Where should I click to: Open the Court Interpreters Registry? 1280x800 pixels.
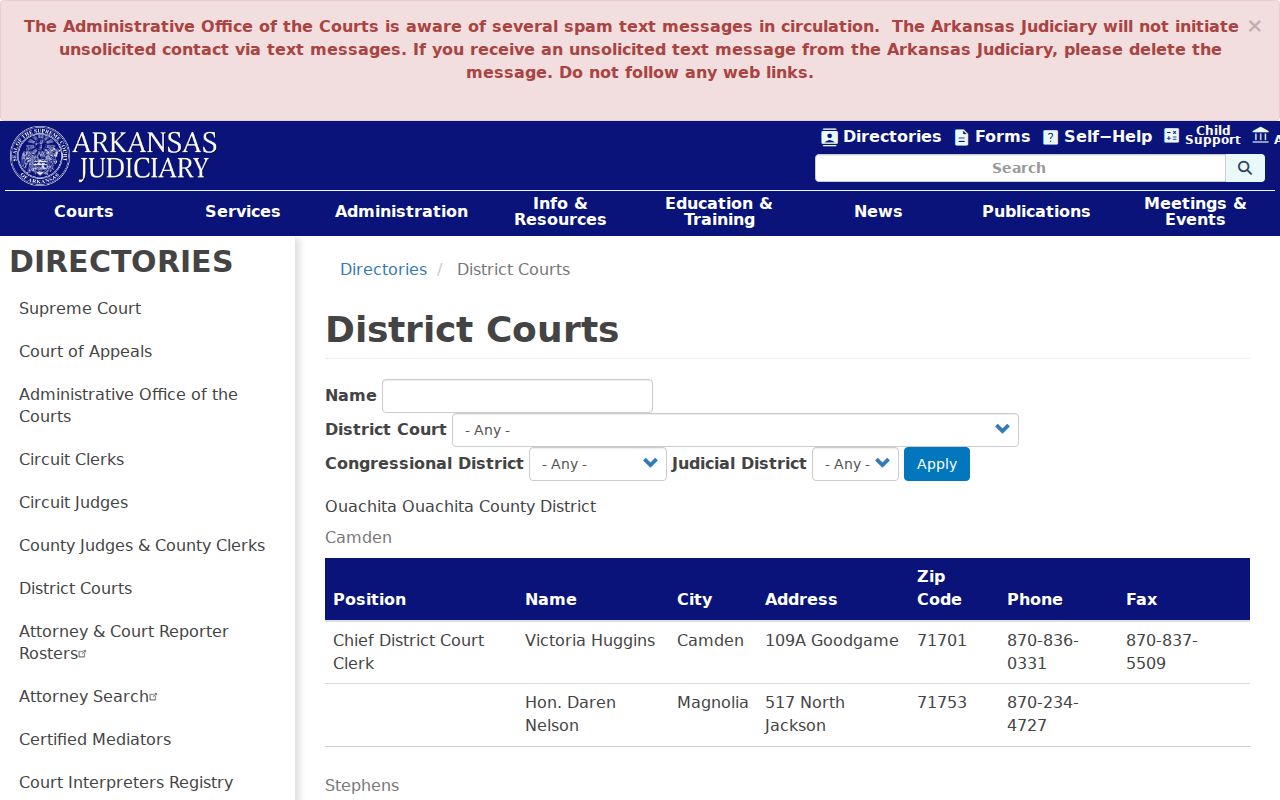126,782
